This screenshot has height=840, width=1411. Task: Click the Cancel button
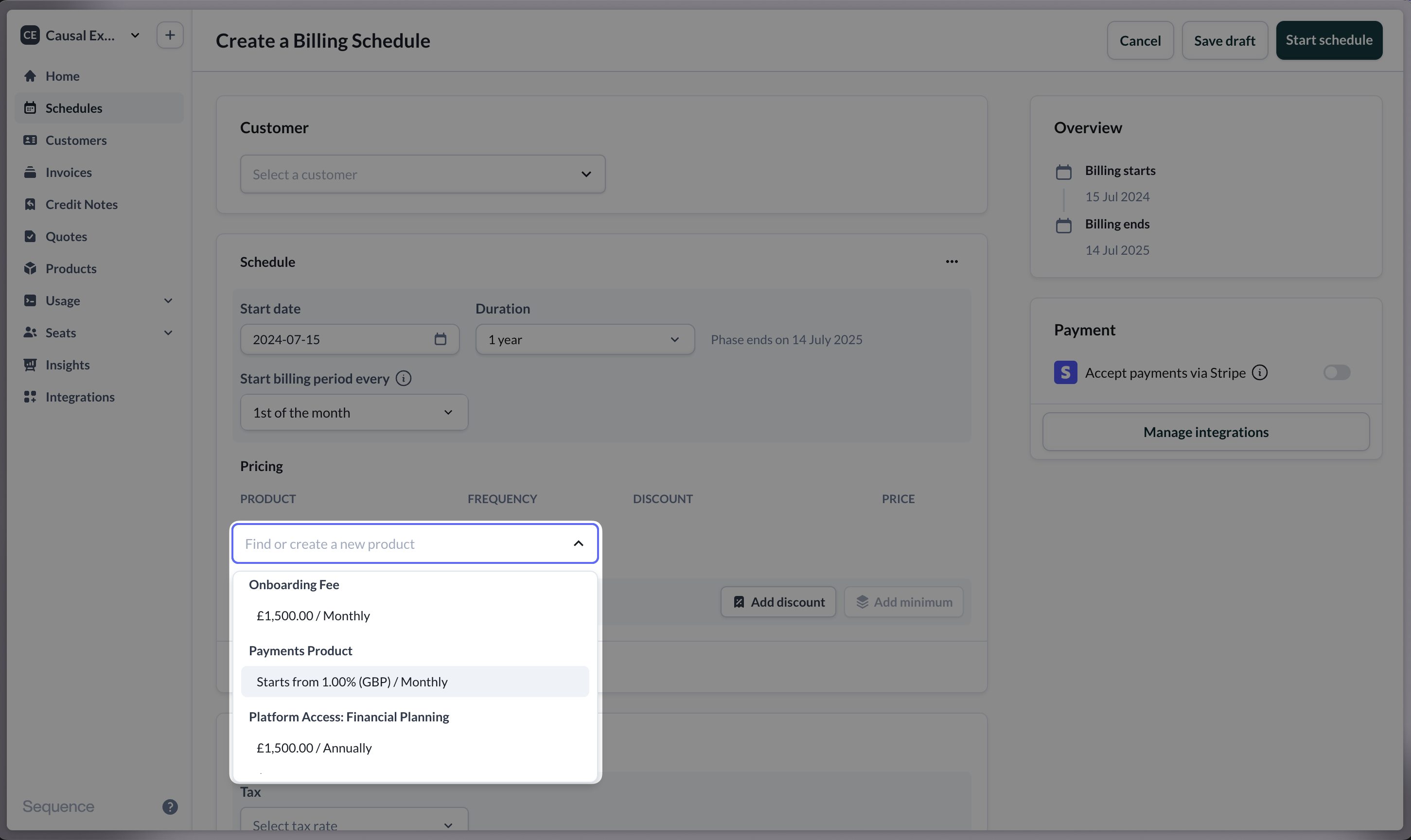coord(1140,40)
